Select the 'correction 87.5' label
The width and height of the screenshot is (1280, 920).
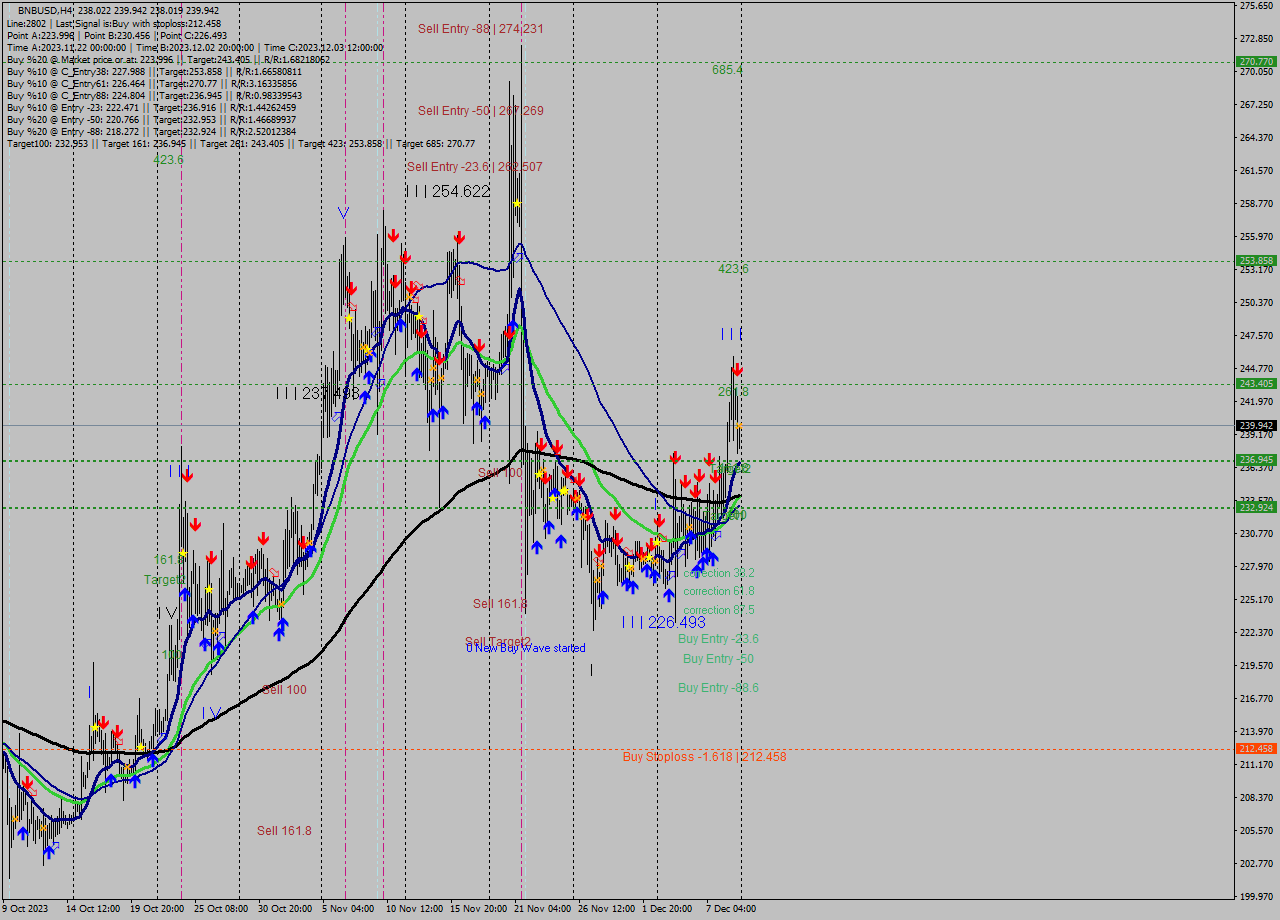[718, 610]
